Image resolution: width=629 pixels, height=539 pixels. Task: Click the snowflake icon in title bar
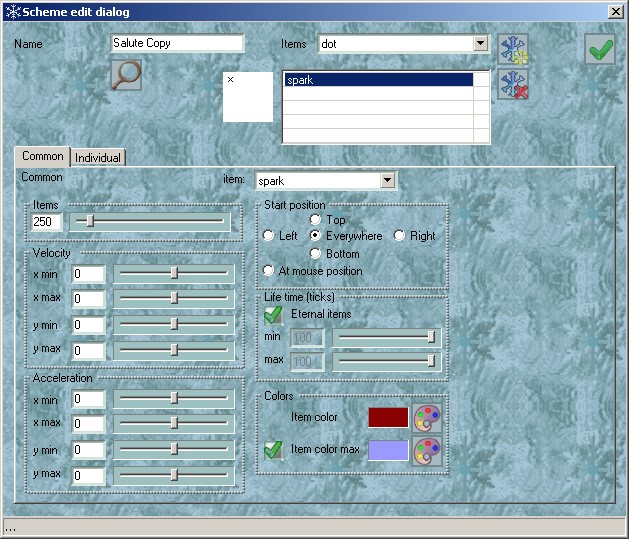click(11, 11)
